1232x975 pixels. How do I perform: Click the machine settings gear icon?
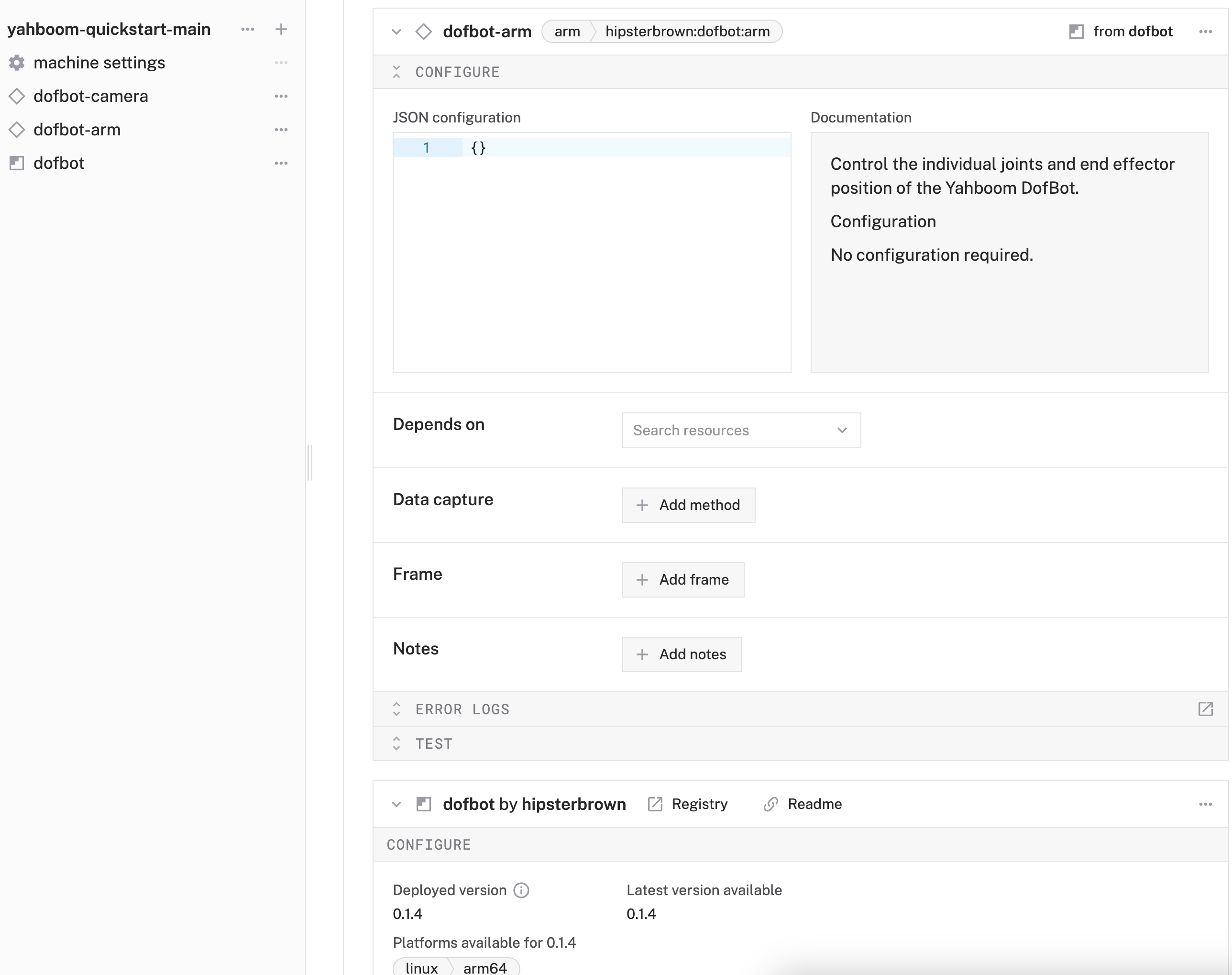coord(17,63)
